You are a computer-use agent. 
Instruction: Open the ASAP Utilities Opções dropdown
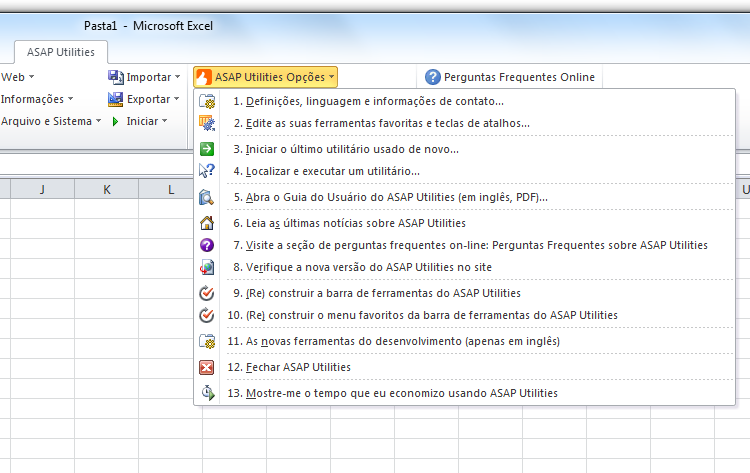[x=265, y=77]
